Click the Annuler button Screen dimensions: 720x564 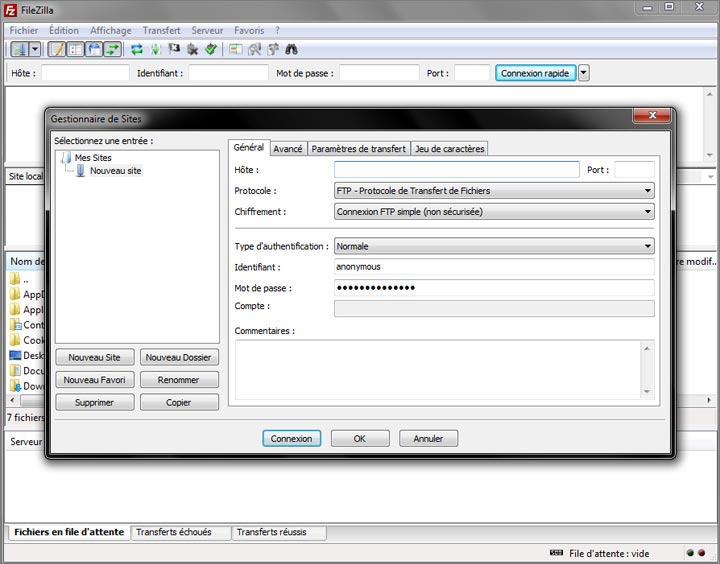[428, 439]
